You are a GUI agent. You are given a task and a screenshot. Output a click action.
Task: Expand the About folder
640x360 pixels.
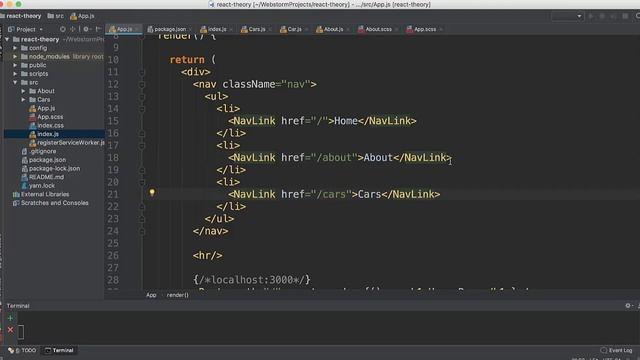pyautogui.click(x=23, y=91)
